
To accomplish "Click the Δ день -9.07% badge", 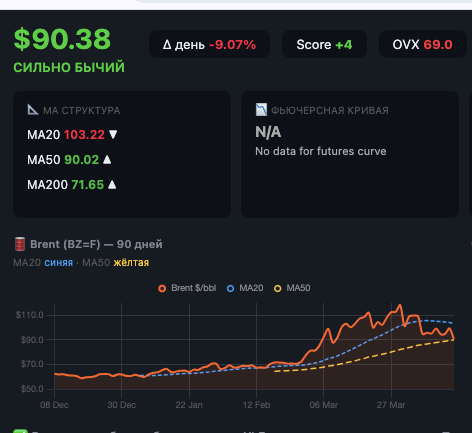I will coord(209,44).
